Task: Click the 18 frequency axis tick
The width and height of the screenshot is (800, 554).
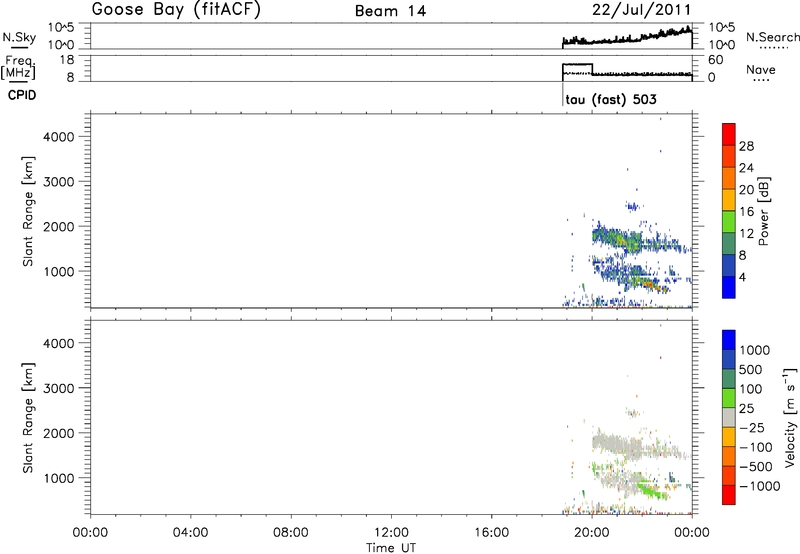Action: [66, 60]
